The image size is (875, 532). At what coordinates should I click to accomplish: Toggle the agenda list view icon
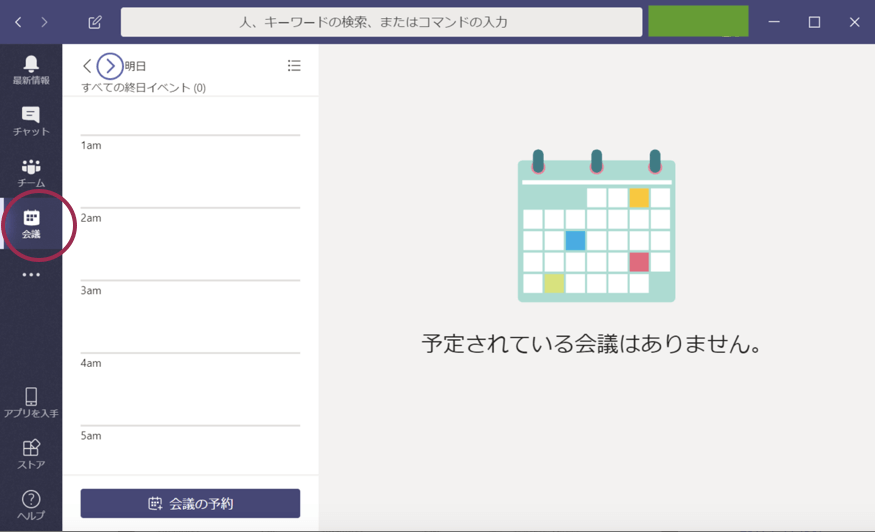pos(294,66)
